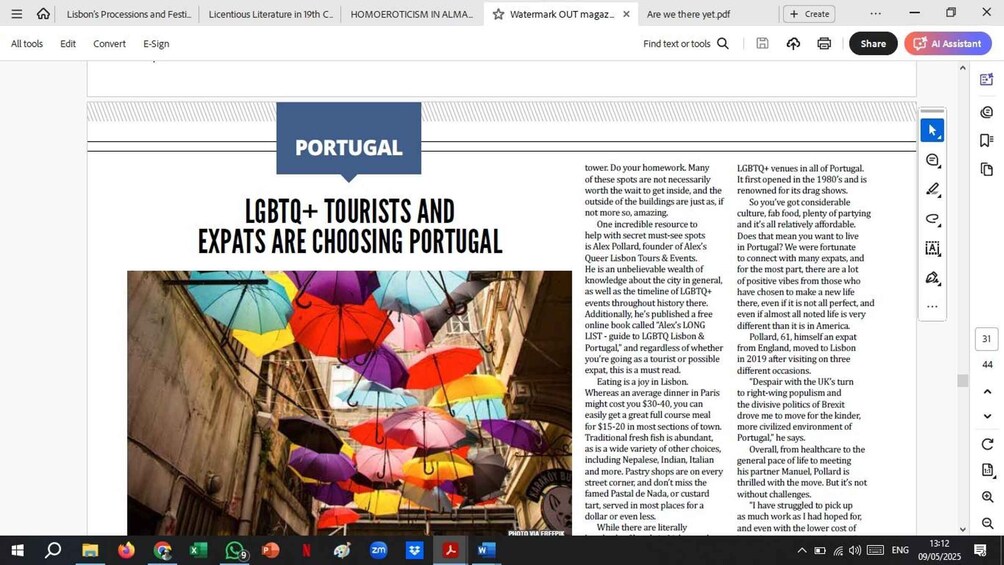Screen dimensions: 1004x565
Task: Activate the text box selection tool
Action: coord(932,248)
